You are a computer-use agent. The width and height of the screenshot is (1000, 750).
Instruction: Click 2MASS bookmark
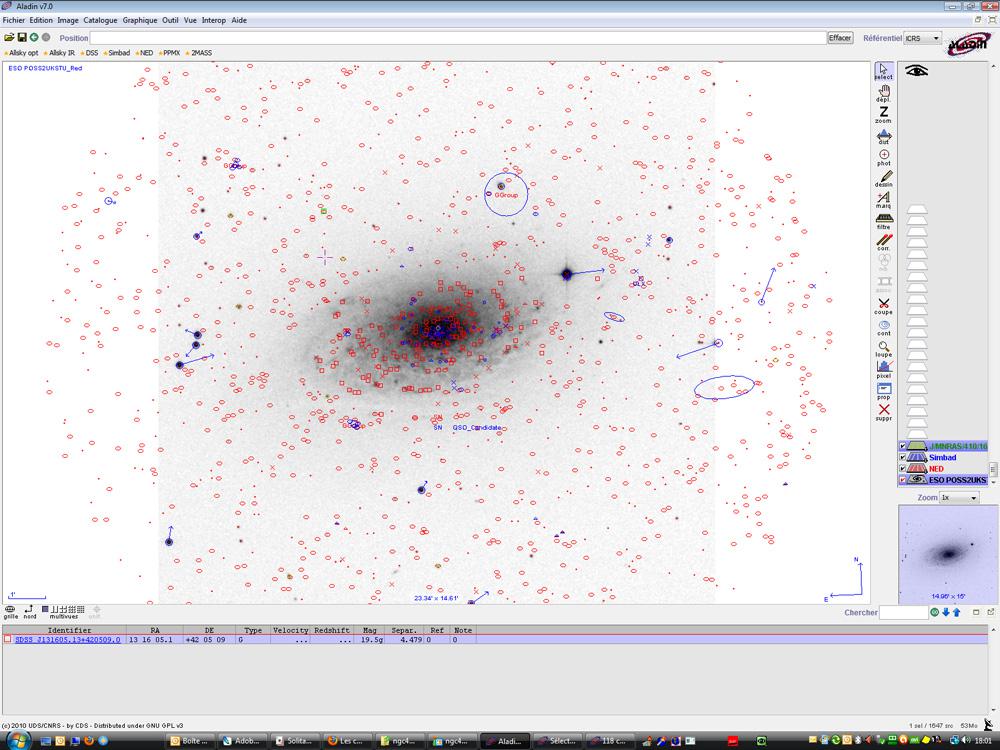pyautogui.click(x=200, y=53)
